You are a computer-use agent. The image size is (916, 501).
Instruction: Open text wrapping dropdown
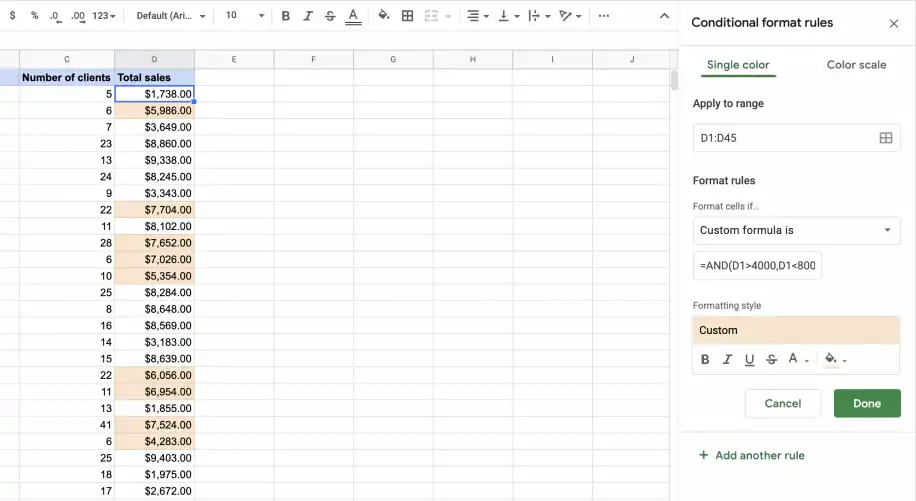point(539,16)
